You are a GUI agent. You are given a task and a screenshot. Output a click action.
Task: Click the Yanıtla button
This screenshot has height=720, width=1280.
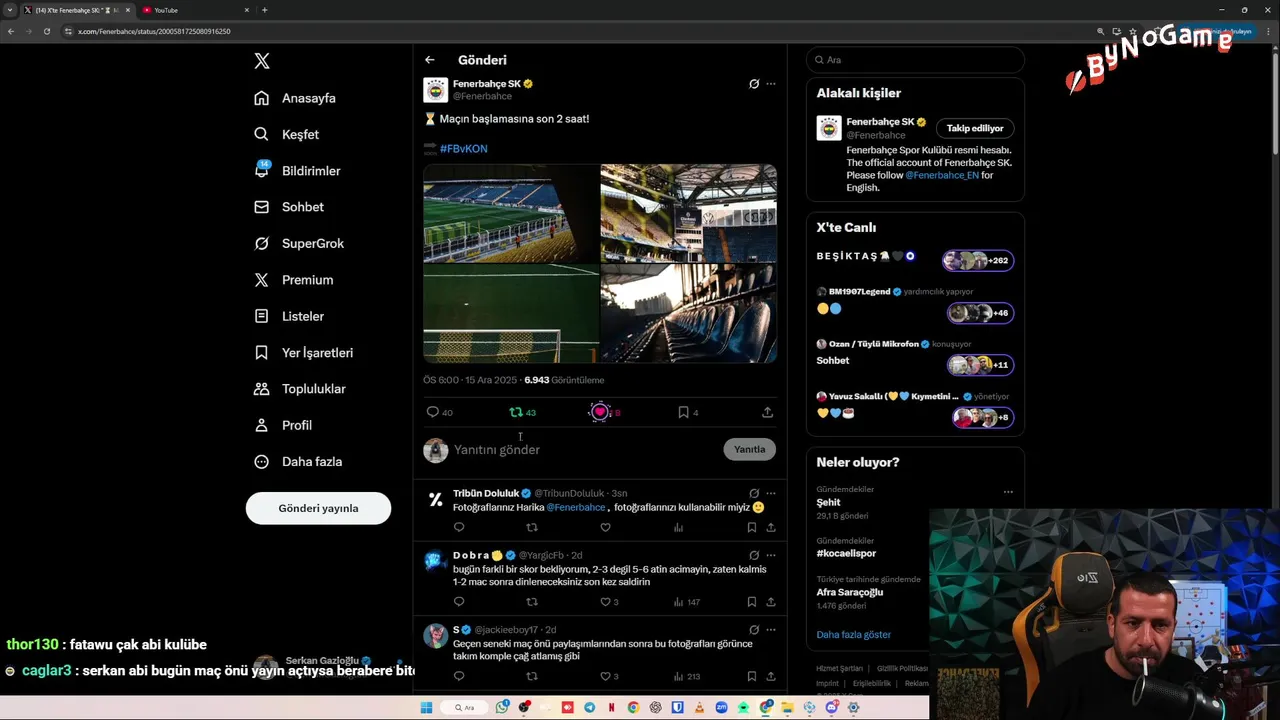click(749, 450)
